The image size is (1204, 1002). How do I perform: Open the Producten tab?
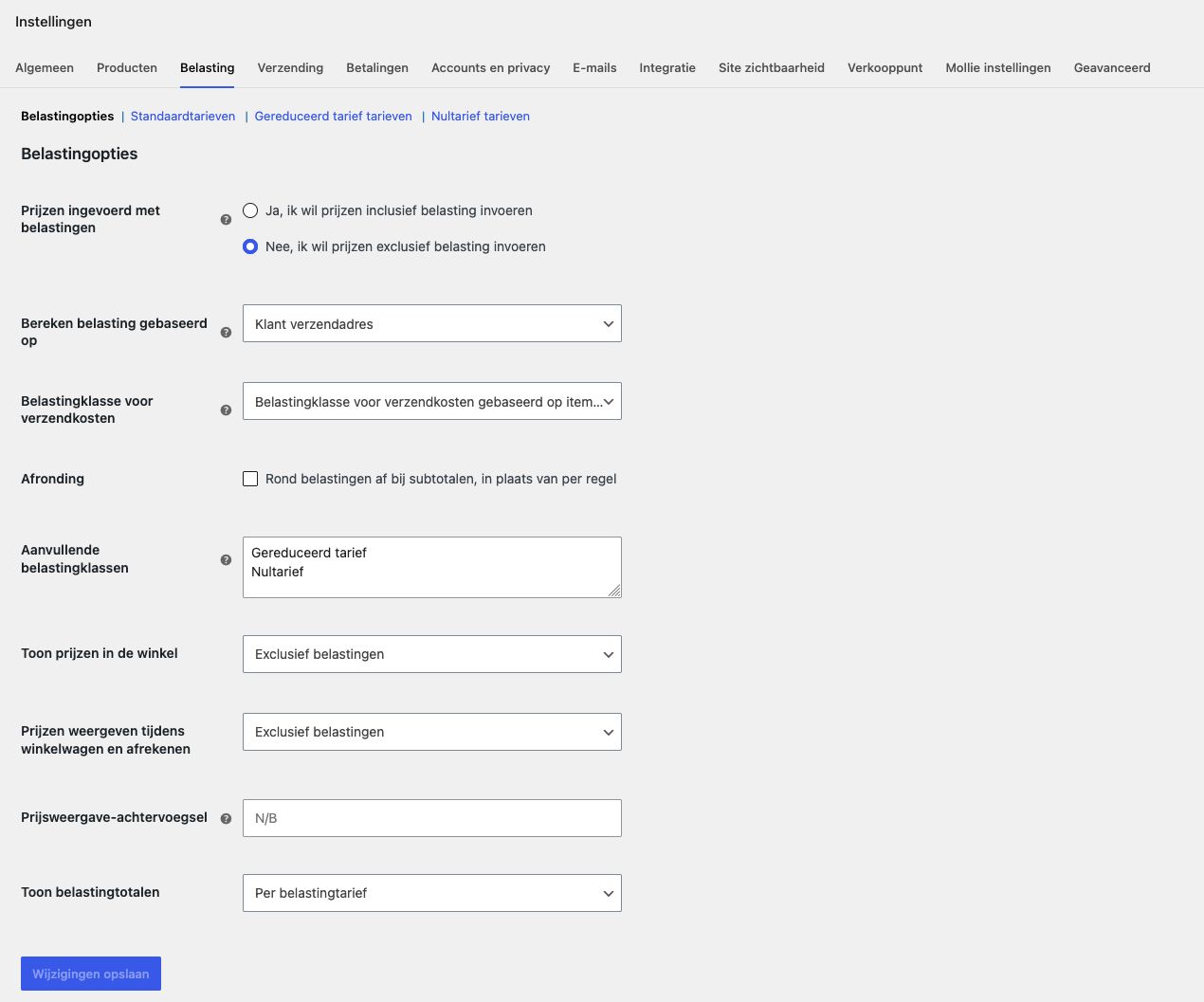(x=127, y=67)
